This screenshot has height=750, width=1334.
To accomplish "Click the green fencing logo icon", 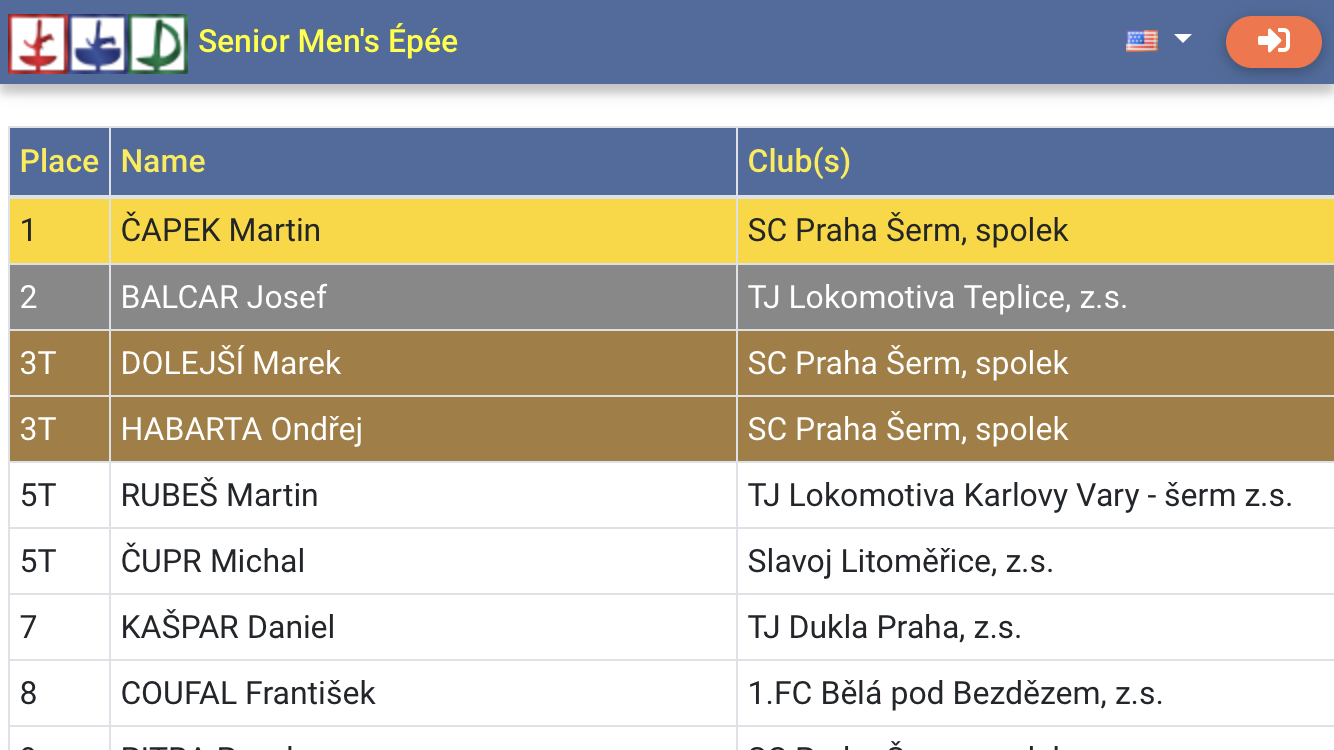I will [x=158, y=44].
